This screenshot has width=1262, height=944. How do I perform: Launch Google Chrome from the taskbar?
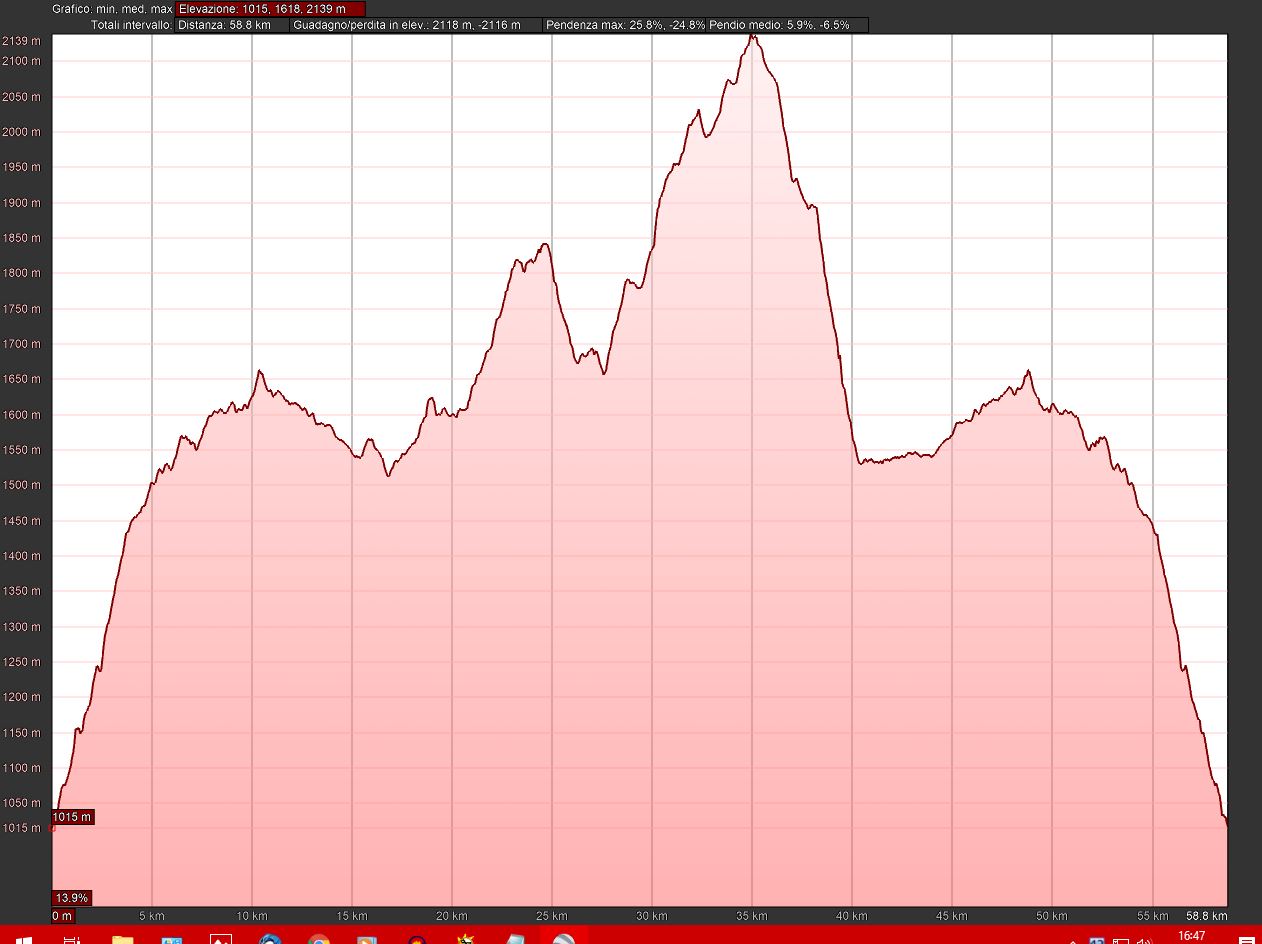319,939
